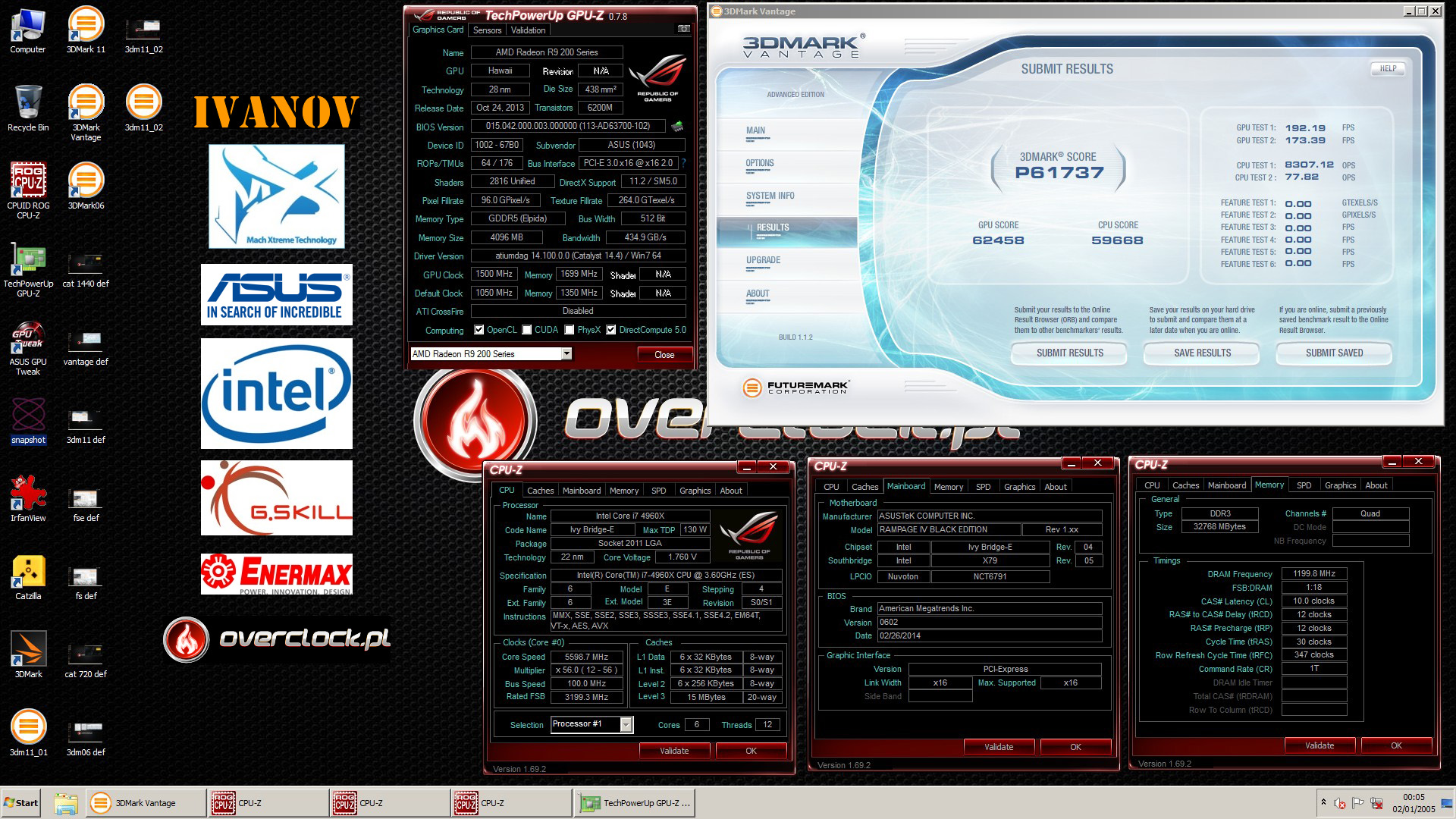
Task: Open the cat 720 def desktop file
Action: pos(86,660)
